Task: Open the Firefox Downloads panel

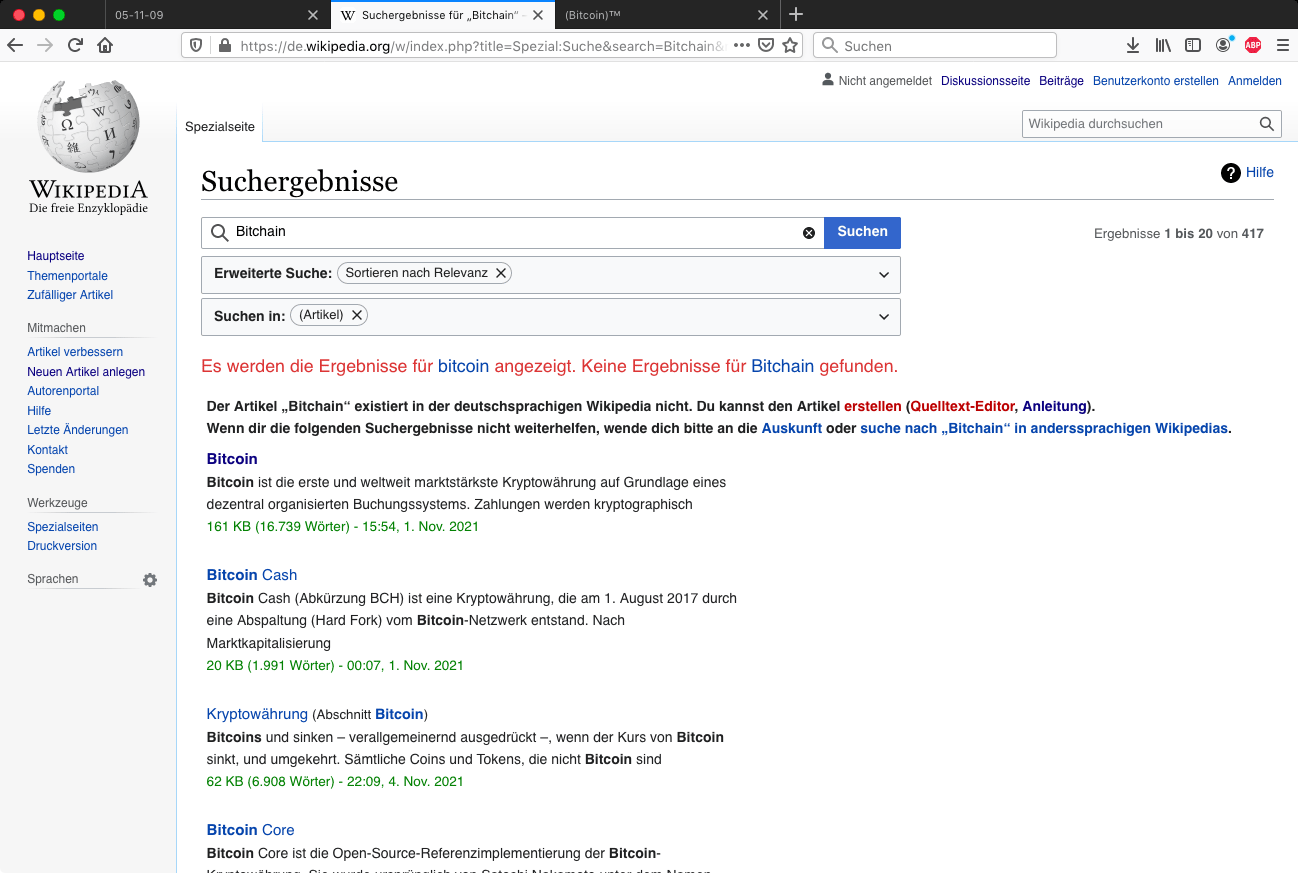Action: pos(1132,45)
